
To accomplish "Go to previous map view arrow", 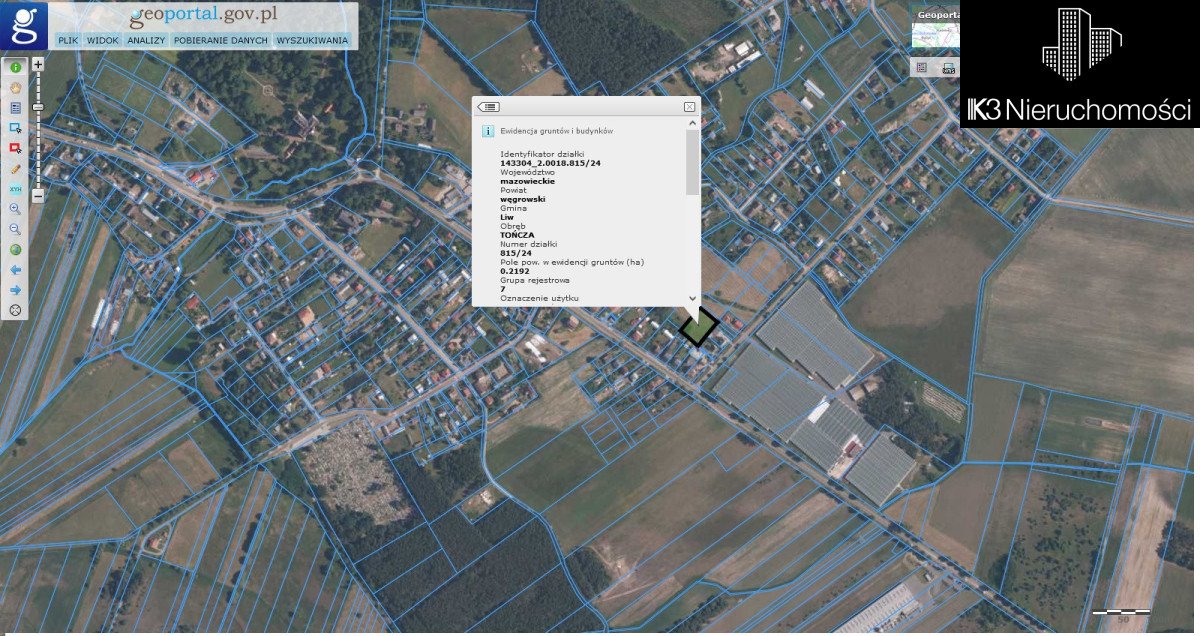I will (16, 270).
